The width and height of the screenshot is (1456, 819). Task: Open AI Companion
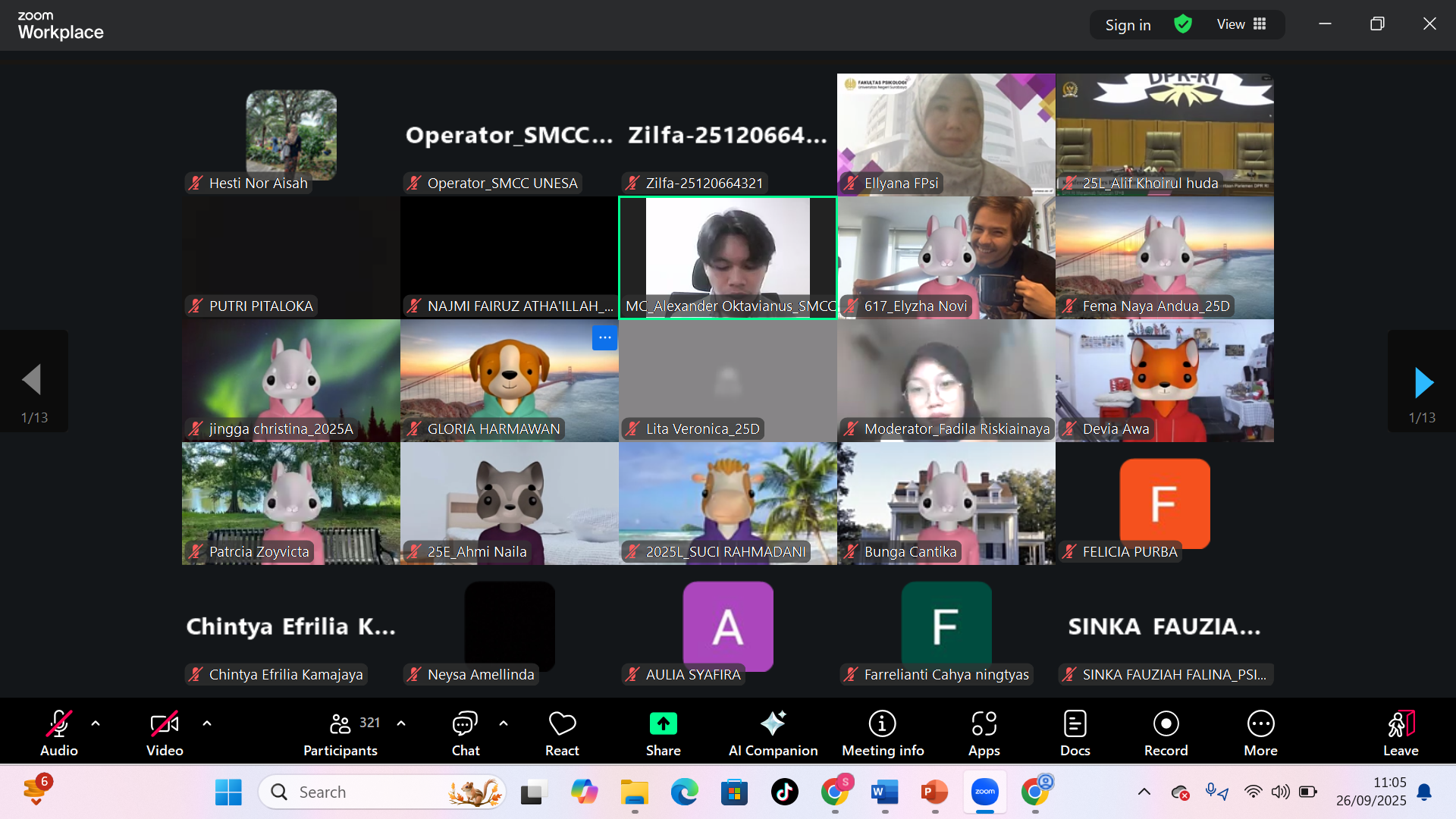[773, 733]
